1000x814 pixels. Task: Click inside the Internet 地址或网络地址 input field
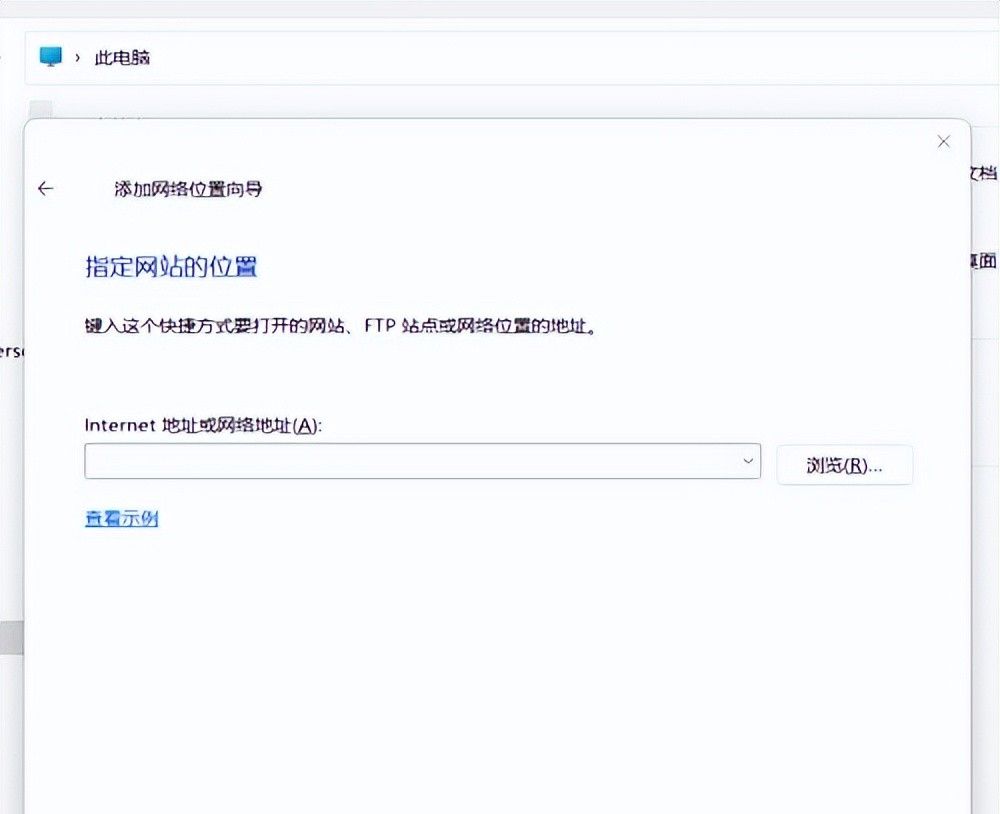(x=400, y=461)
